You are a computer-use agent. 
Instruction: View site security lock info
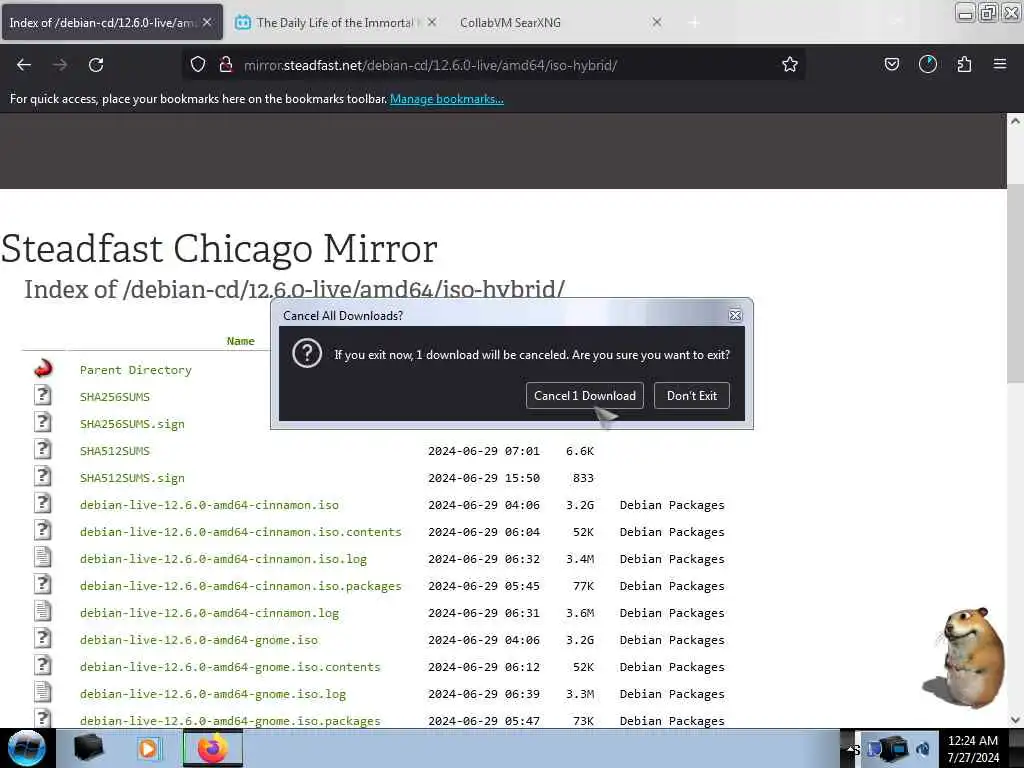pyautogui.click(x=226, y=64)
